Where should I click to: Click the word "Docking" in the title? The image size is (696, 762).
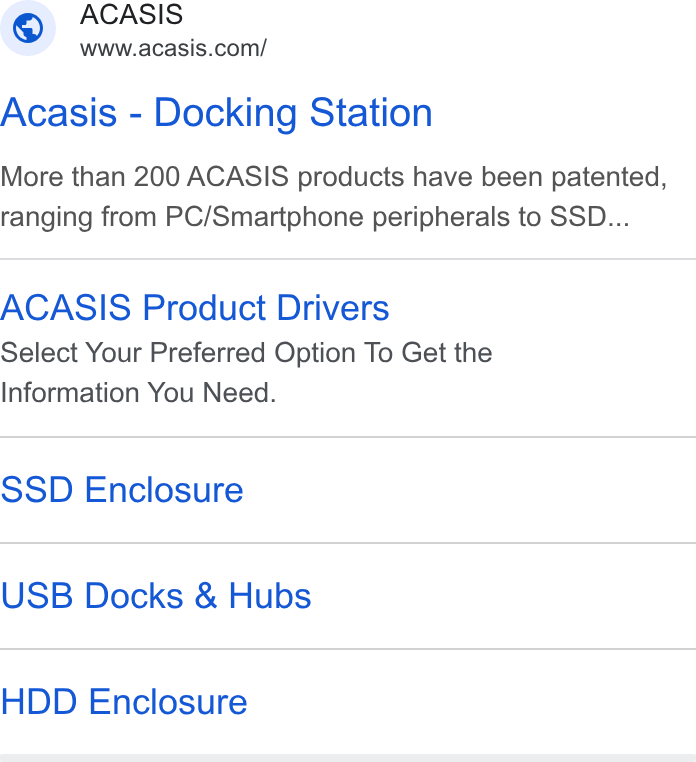(225, 114)
